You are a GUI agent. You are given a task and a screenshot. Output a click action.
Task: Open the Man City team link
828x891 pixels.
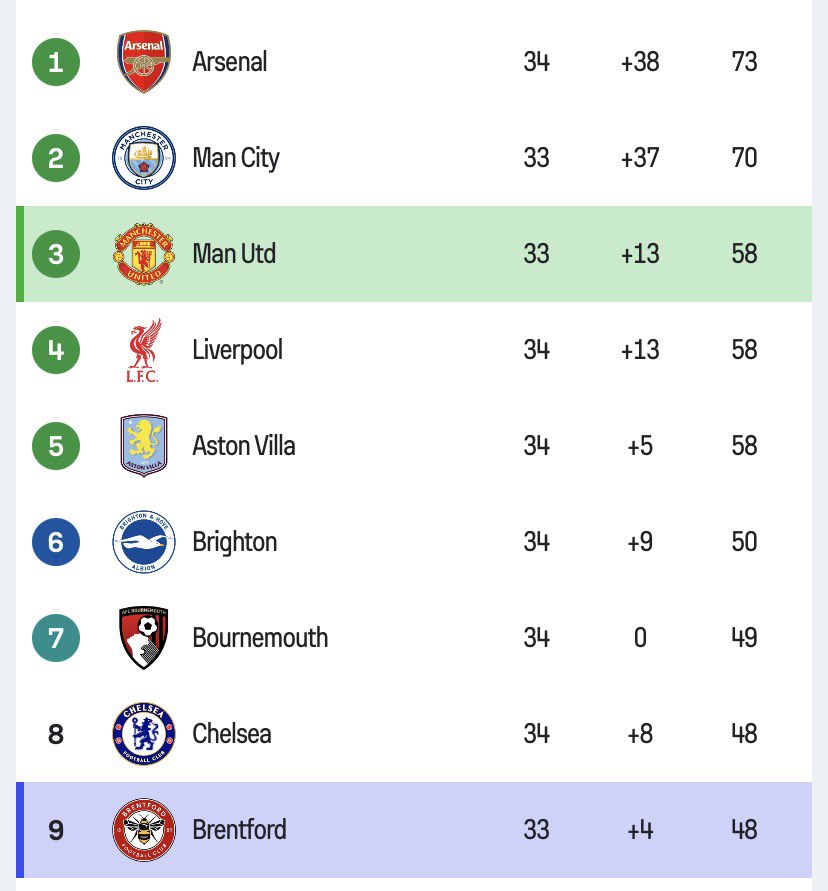click(x=236, y=158)
